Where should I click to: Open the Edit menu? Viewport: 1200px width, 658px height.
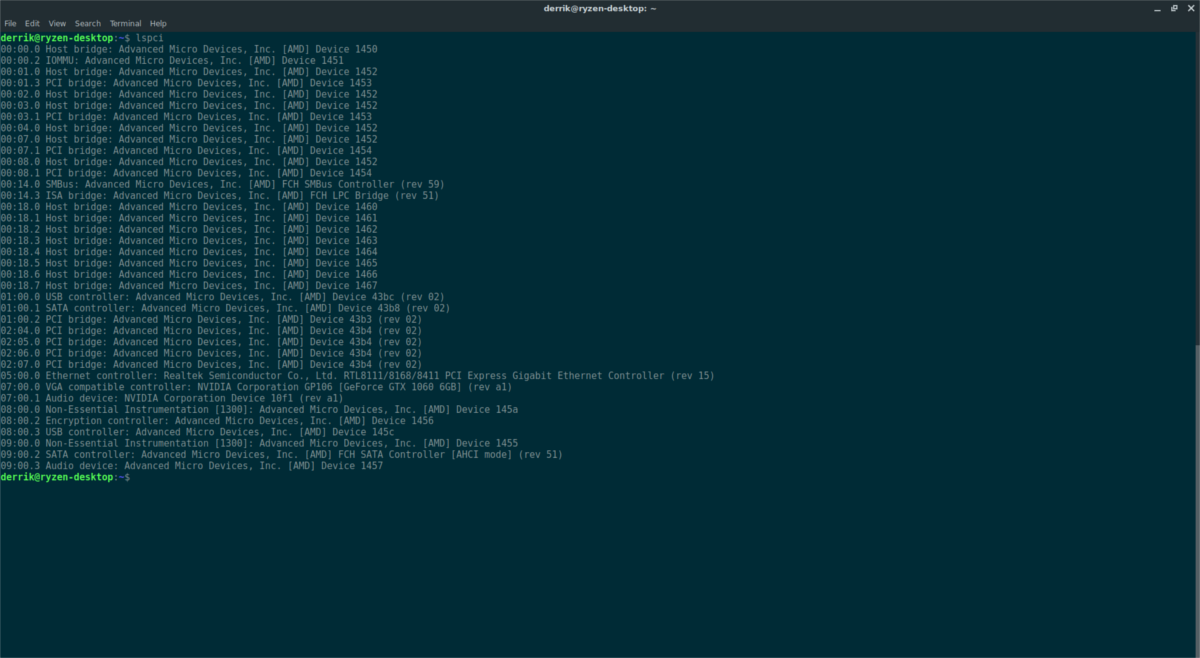(x=33, y=23)
